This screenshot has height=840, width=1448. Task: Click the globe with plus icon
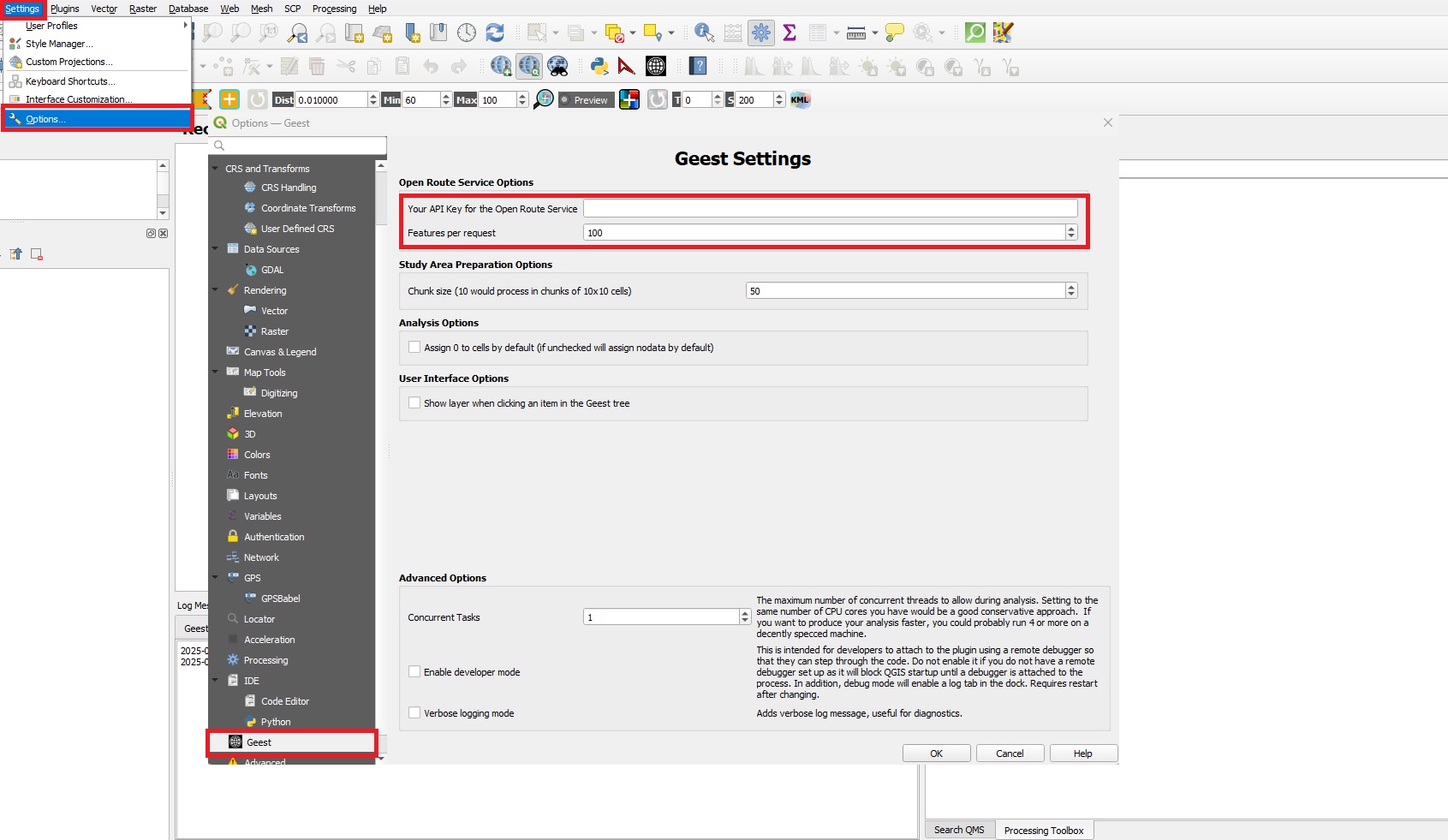point(501,66)
